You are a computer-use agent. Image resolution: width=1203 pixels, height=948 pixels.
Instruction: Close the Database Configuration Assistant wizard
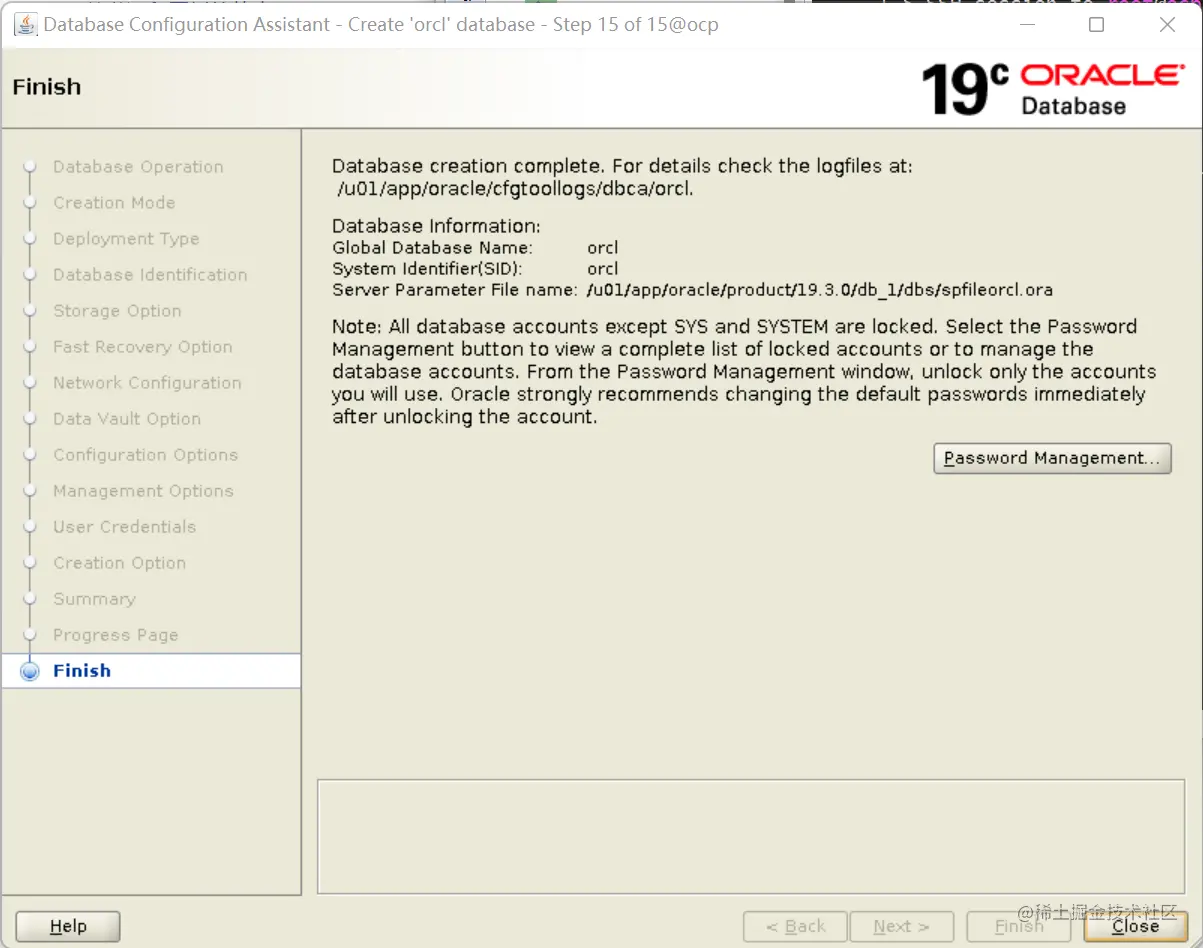pos(1135,926)
